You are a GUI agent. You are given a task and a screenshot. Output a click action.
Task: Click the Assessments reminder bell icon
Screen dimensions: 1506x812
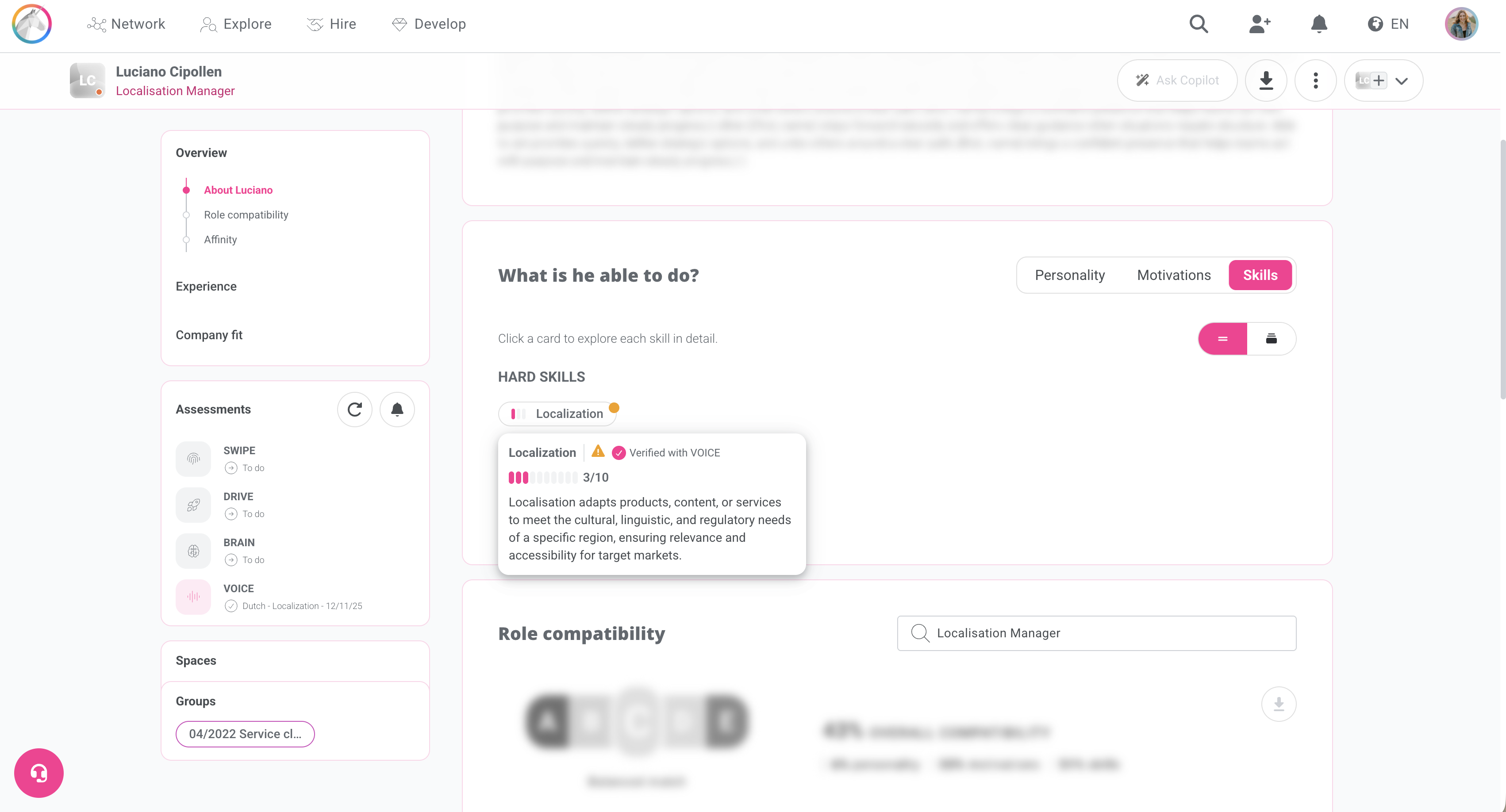point(397,409)
